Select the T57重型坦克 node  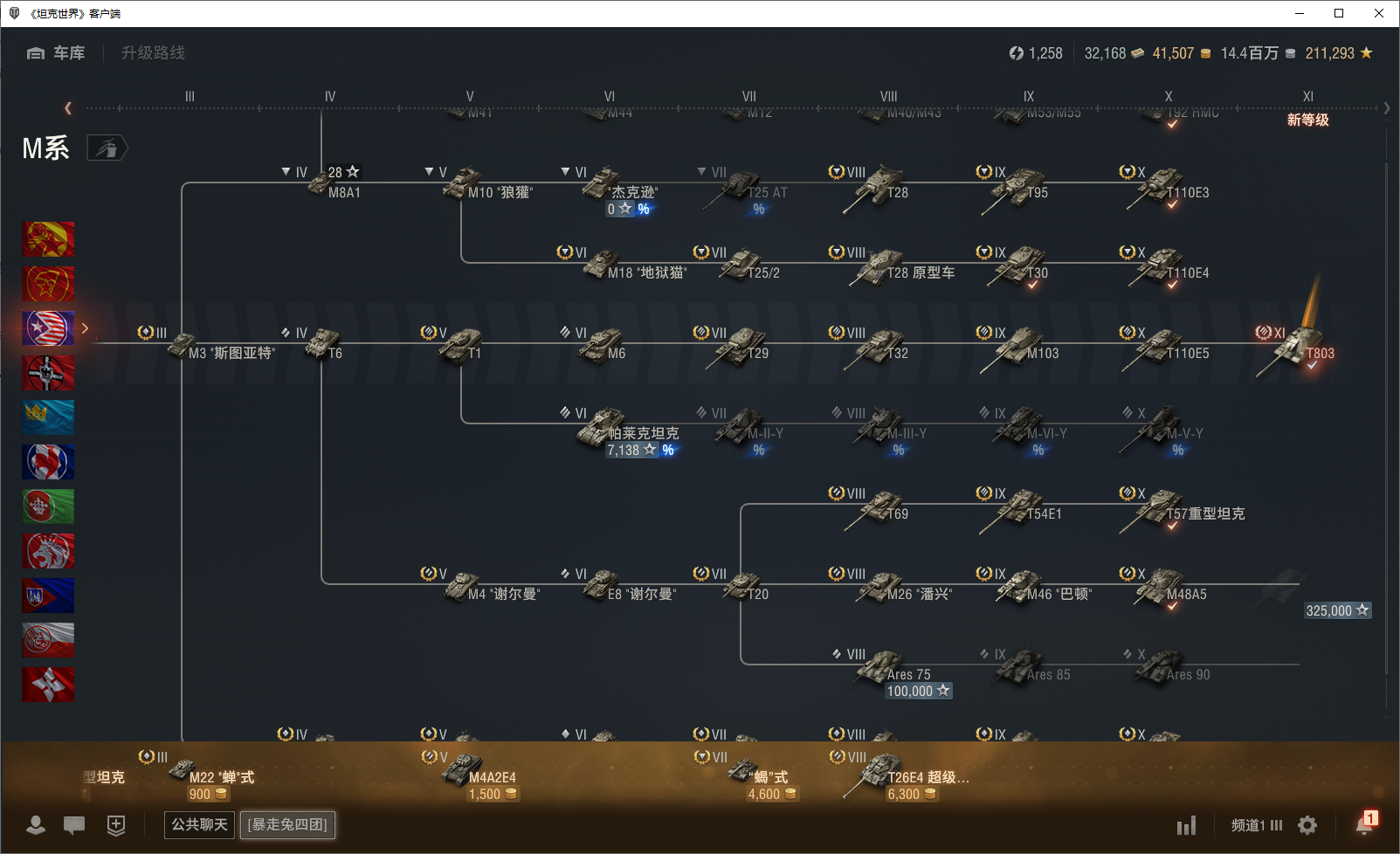1183,509
